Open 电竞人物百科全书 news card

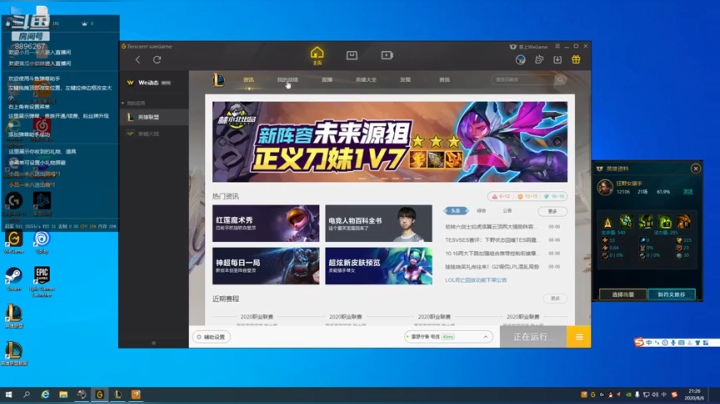pyautogui.click(x=378, y=224)
